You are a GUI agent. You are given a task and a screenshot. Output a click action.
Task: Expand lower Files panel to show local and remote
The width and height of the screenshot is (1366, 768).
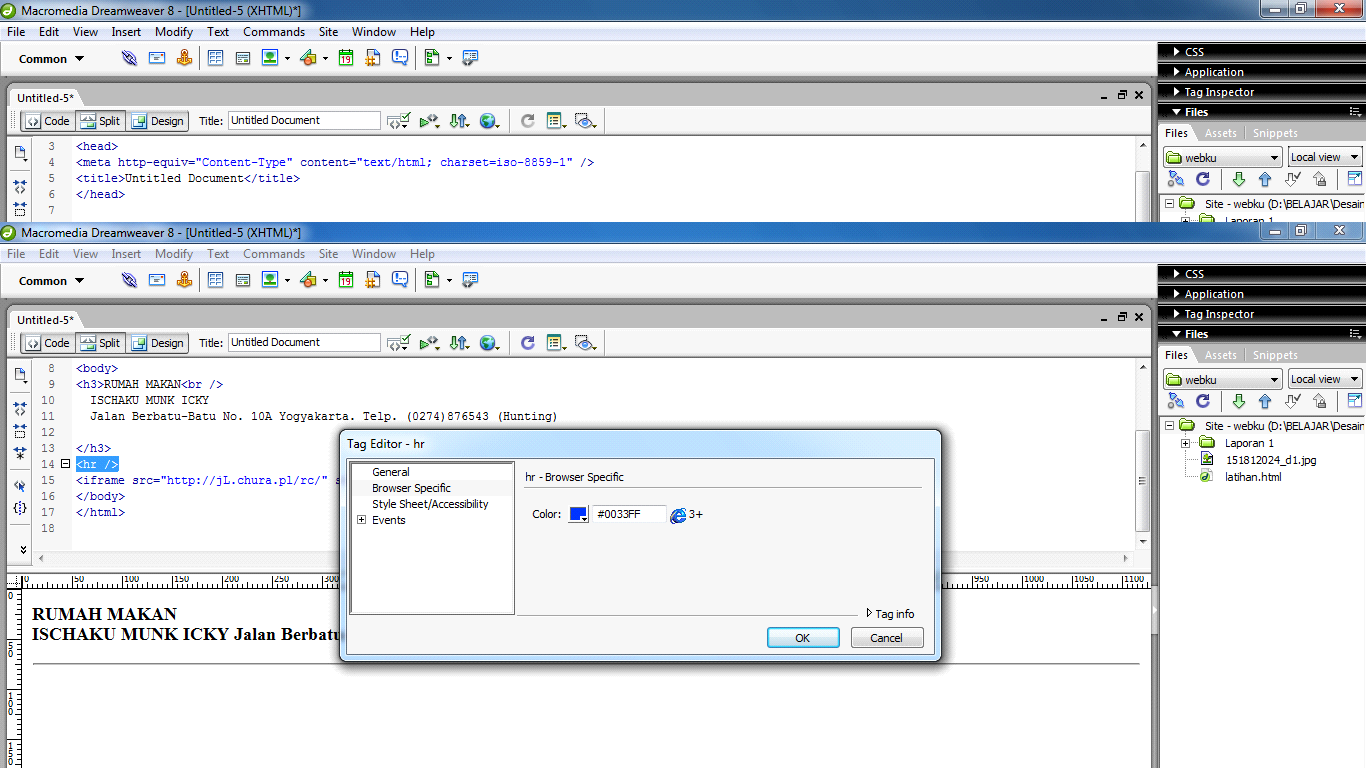point(1355,401)
